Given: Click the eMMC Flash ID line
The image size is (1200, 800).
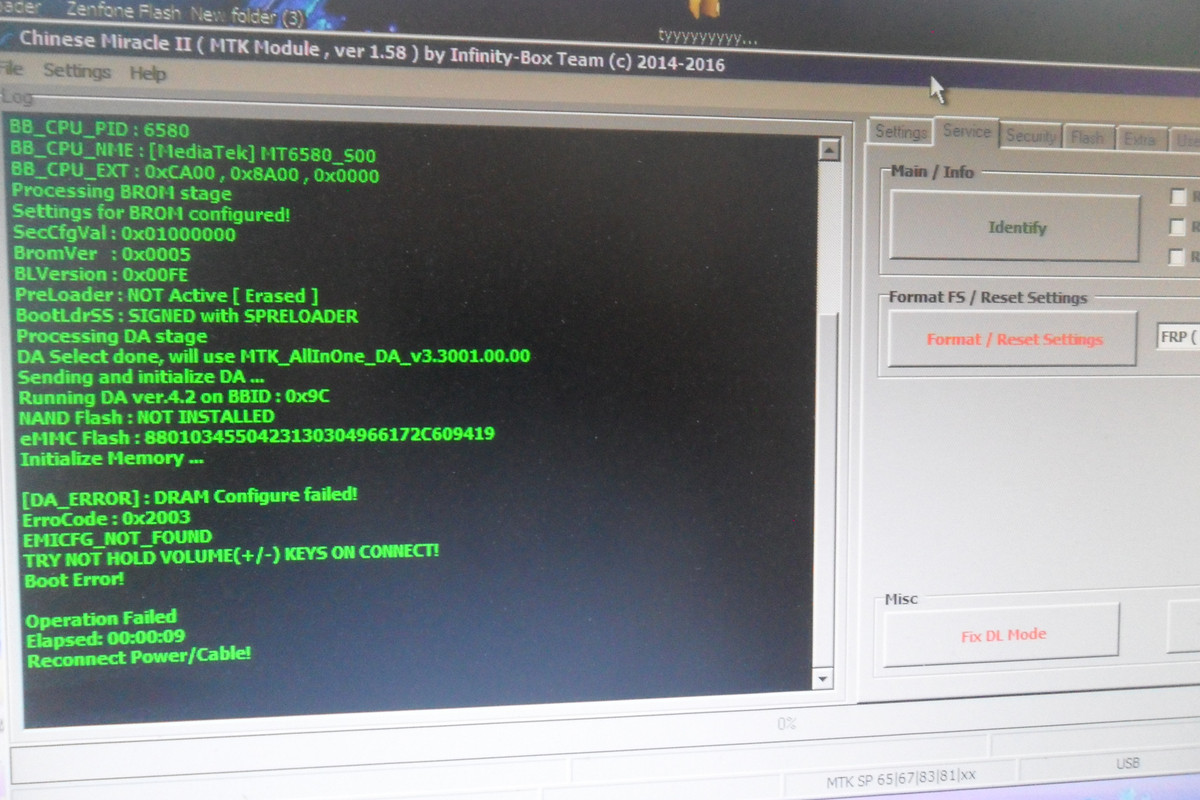Looking at the screenshot, I should pos(256,436).
